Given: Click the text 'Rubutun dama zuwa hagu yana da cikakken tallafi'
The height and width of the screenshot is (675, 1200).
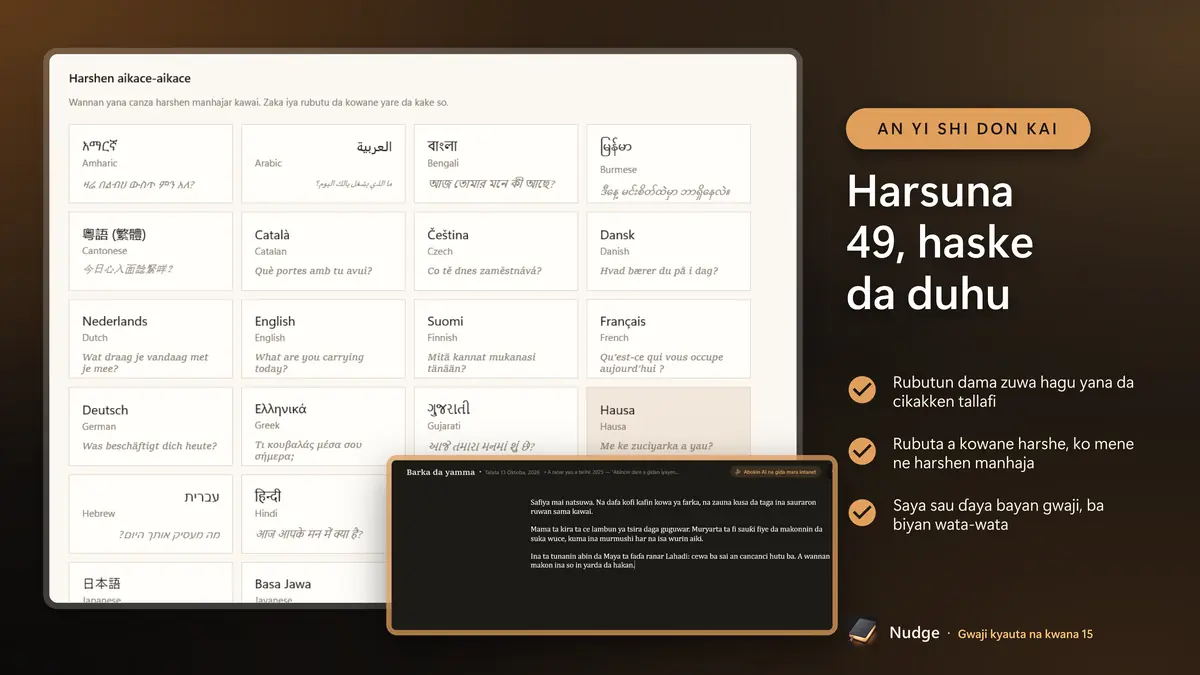Looking at the screenshot, I should [x=1013, y=390].
